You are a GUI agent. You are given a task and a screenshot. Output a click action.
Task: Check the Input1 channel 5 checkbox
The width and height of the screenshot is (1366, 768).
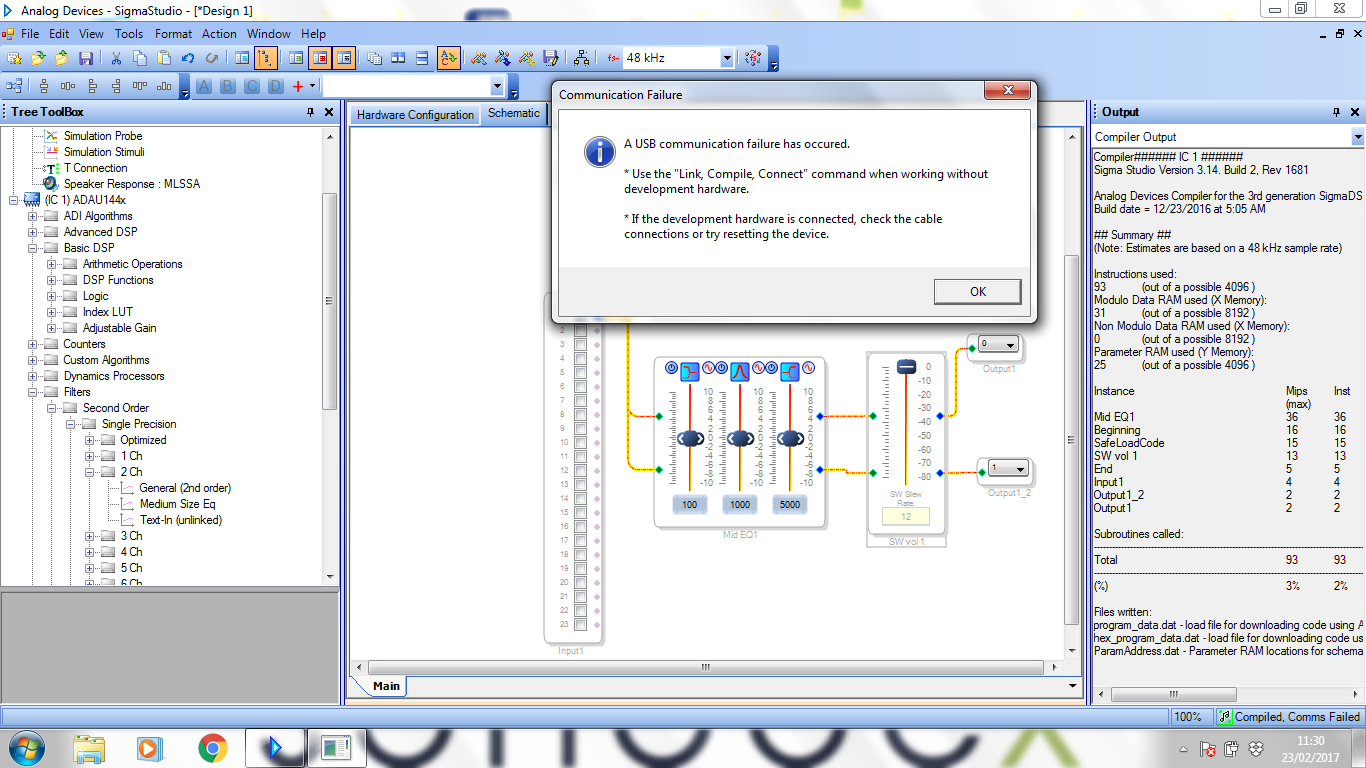point(580,372)
